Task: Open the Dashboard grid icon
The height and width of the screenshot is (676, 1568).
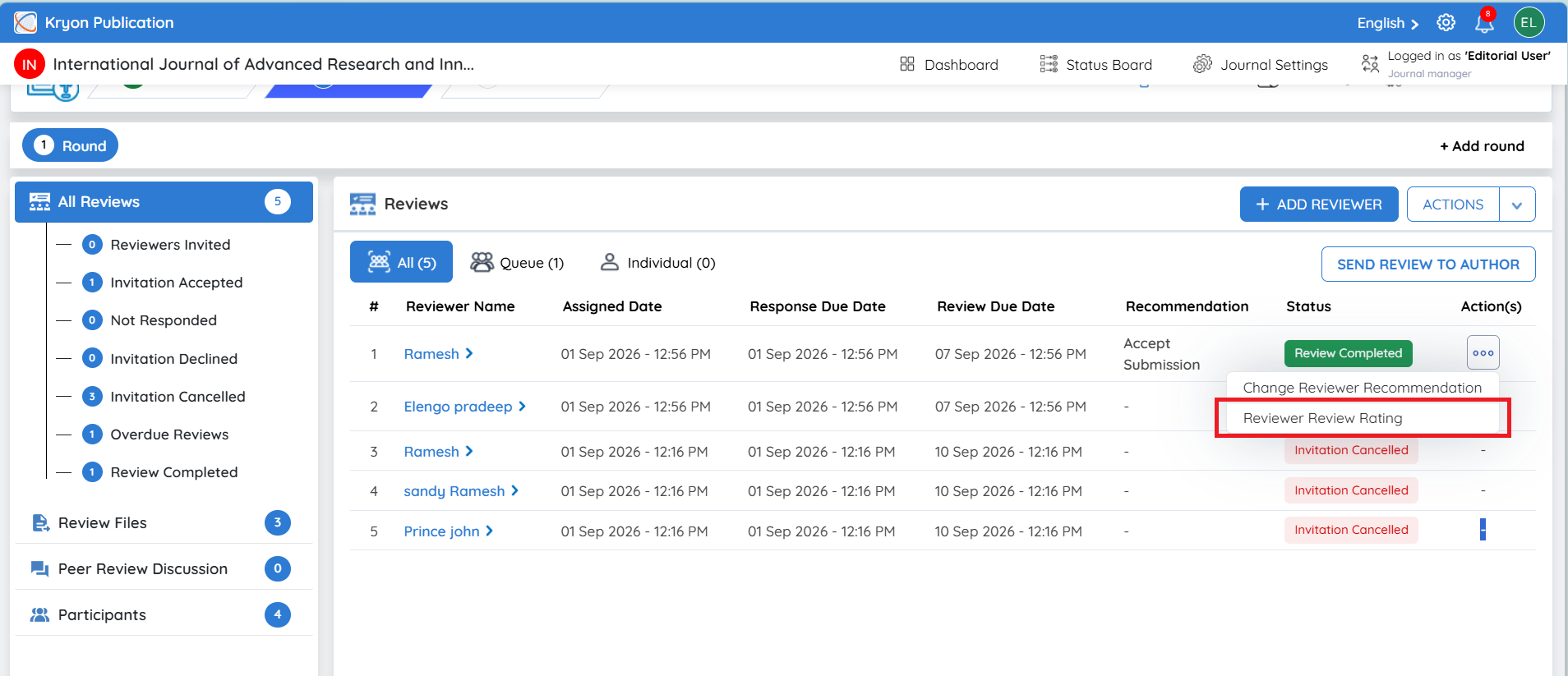Action: click(x=907, y=64)
